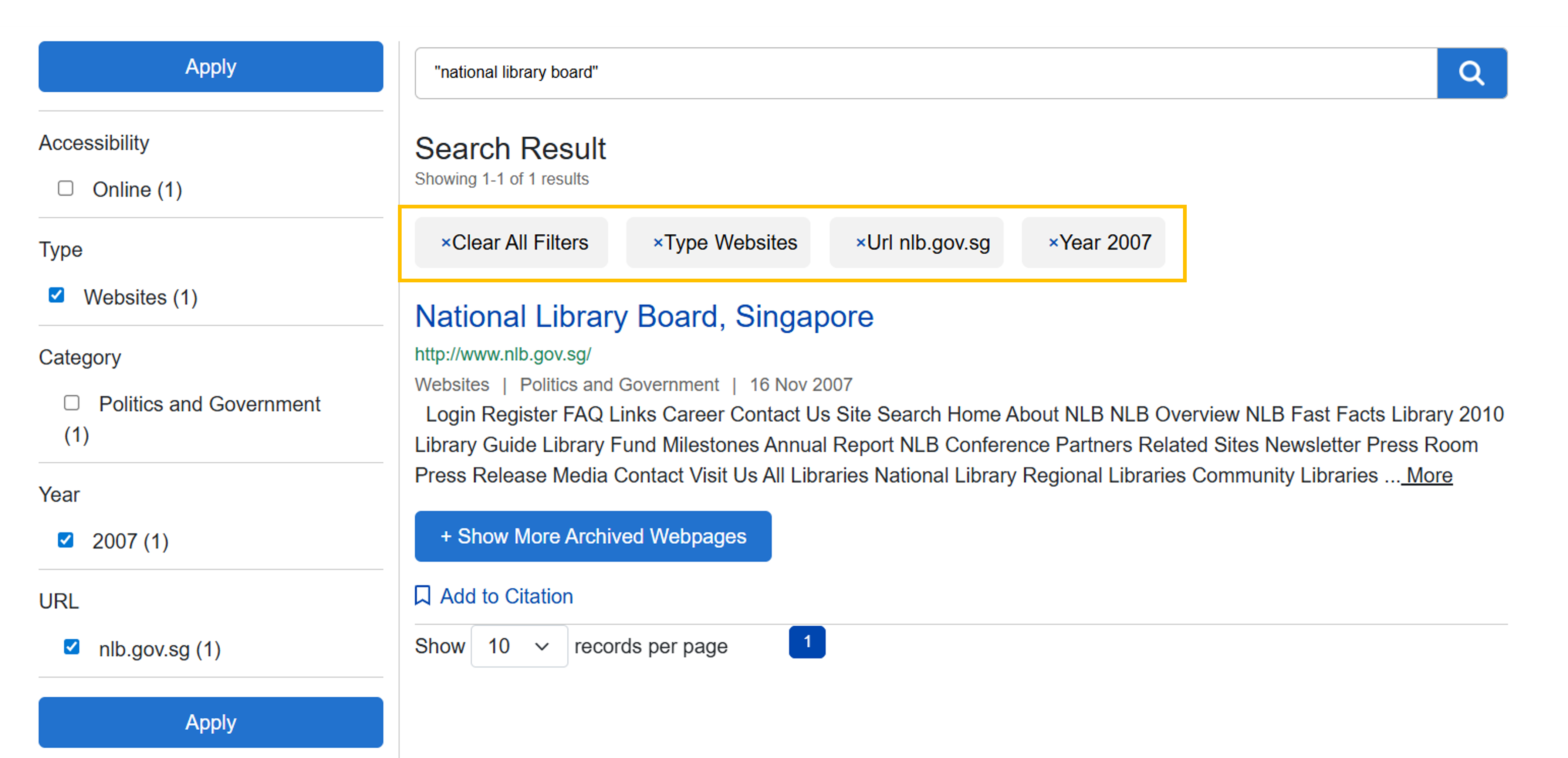Image resolution: width=1568 pixels, height=758 pixels.
Task: Go to page 1 in pagination
Action: tap(807, 642)
